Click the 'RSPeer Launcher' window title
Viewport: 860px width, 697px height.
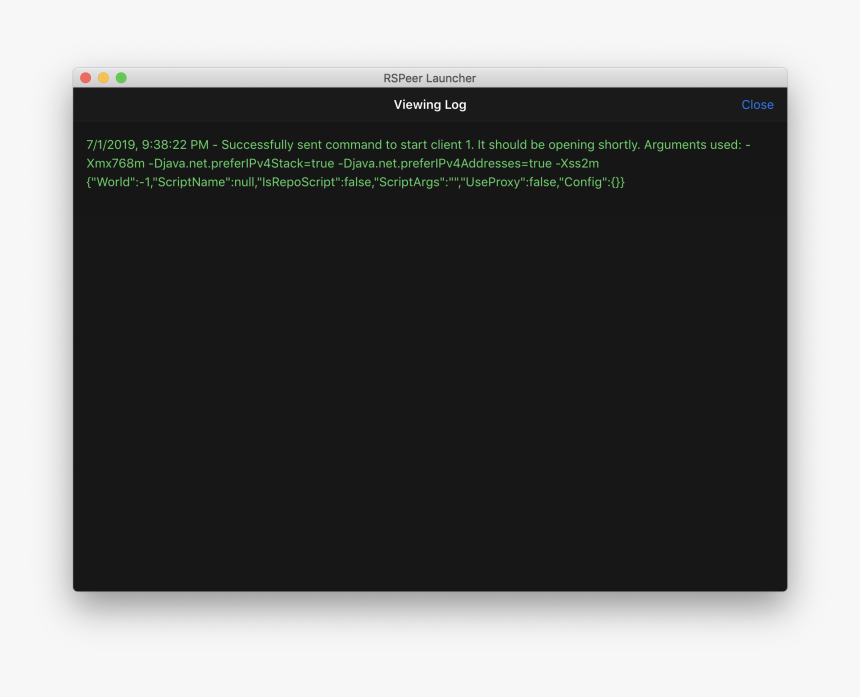pyautogui.click(x=429, y=78)
